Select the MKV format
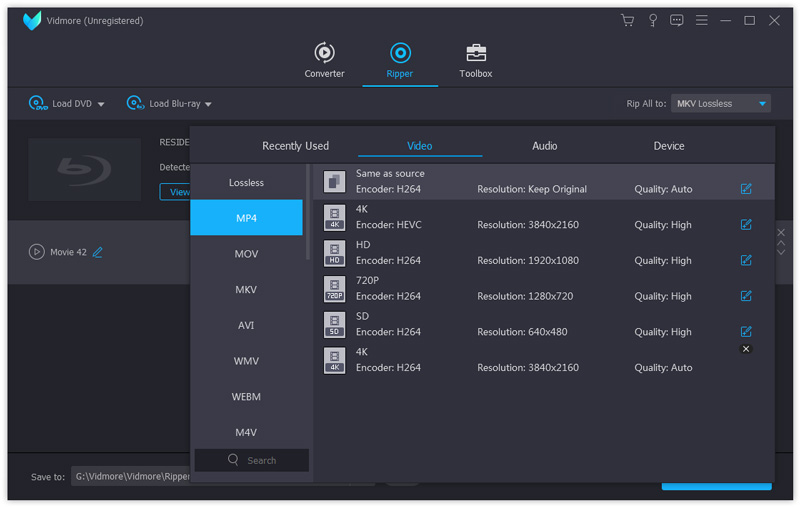 click(246, 290)
